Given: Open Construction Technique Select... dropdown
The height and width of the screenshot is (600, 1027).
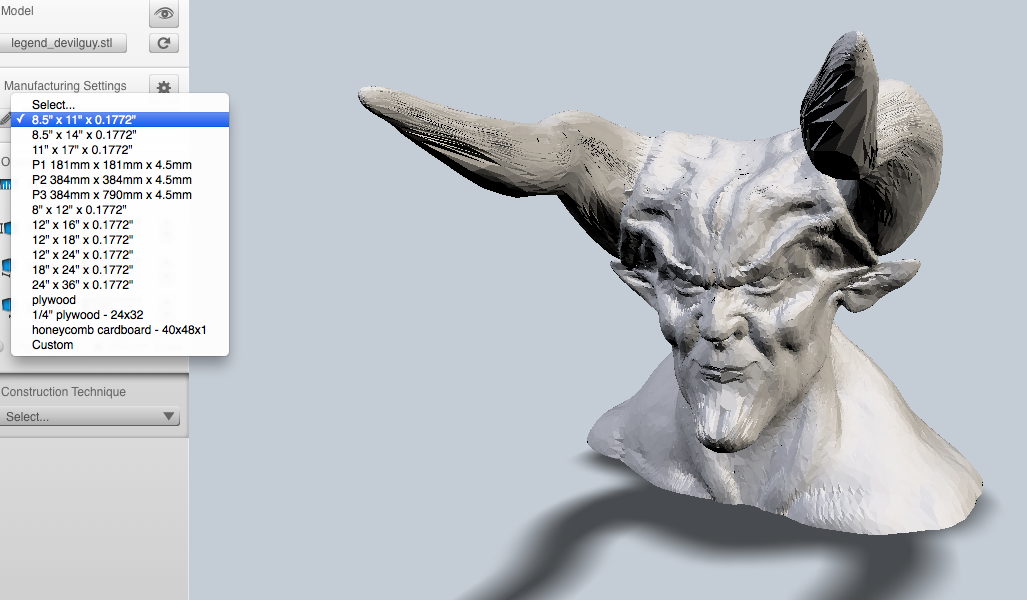Looking at the screenshot, I should 90,417.
